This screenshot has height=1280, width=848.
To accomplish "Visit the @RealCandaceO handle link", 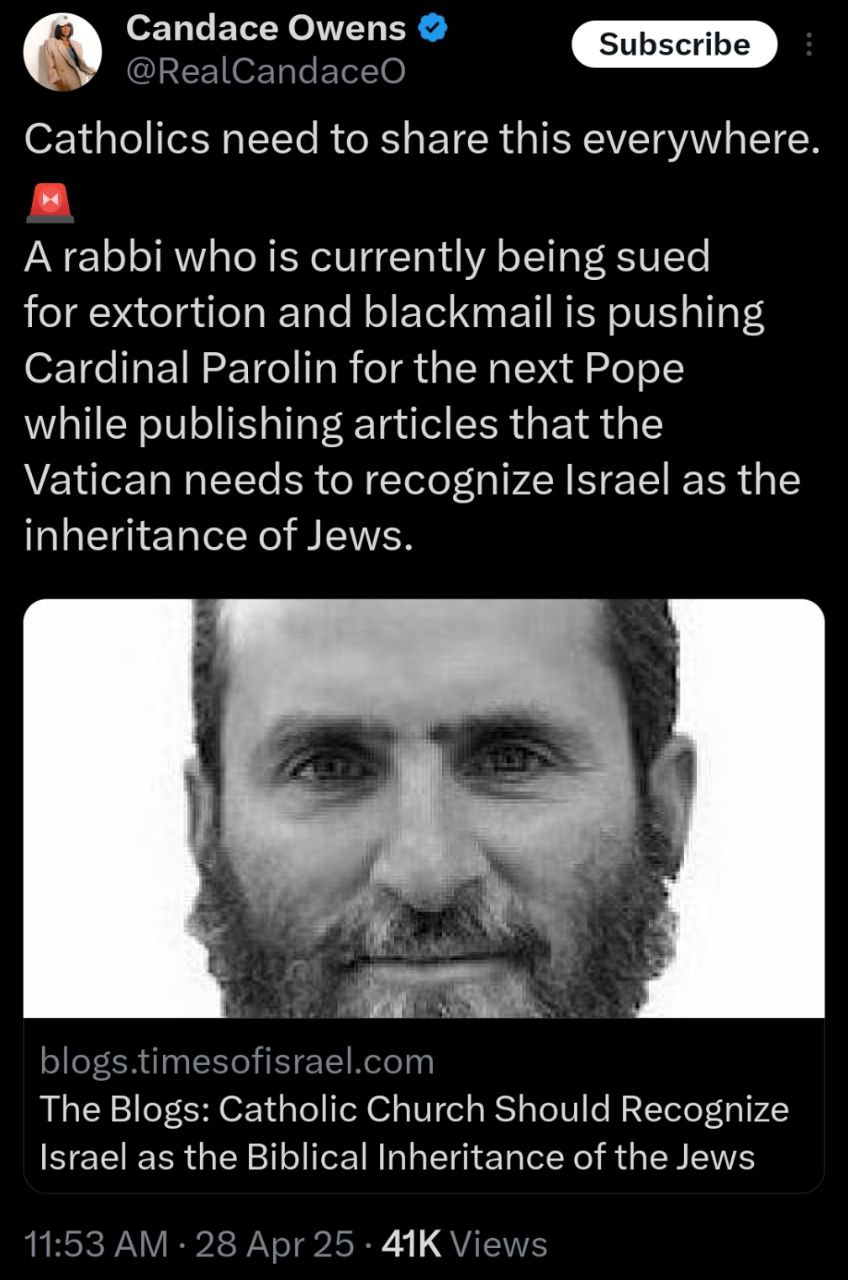I will pos(266,72).
